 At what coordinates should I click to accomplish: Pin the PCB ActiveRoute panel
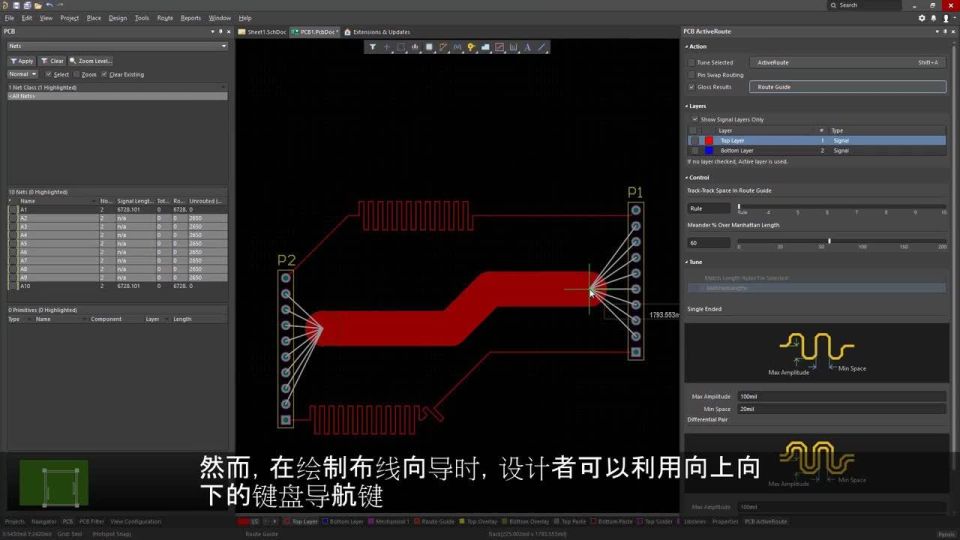tap(945, 31)
